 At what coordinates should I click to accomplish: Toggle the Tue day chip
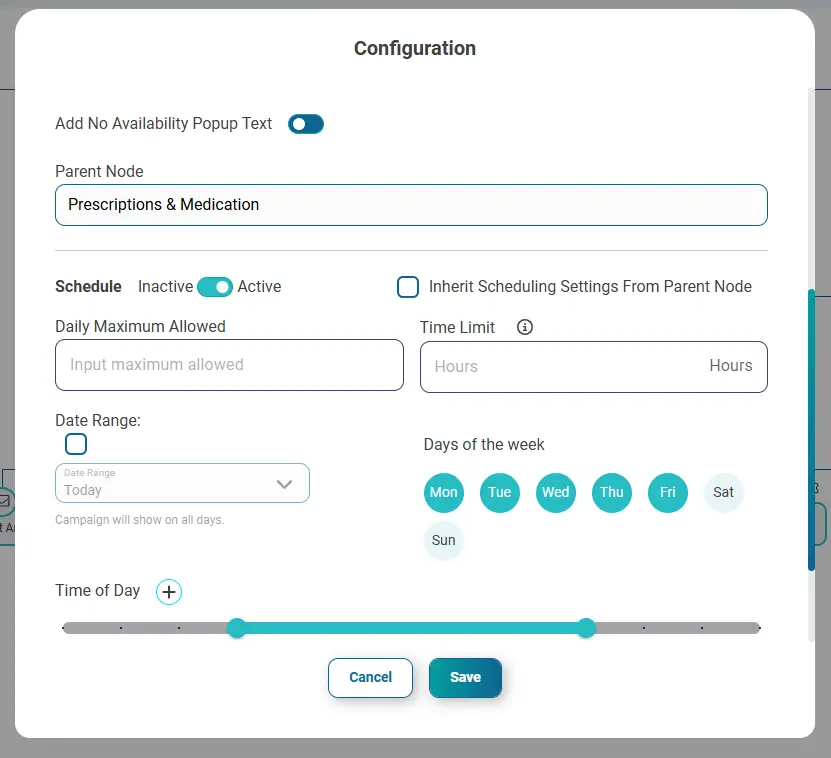499,492
